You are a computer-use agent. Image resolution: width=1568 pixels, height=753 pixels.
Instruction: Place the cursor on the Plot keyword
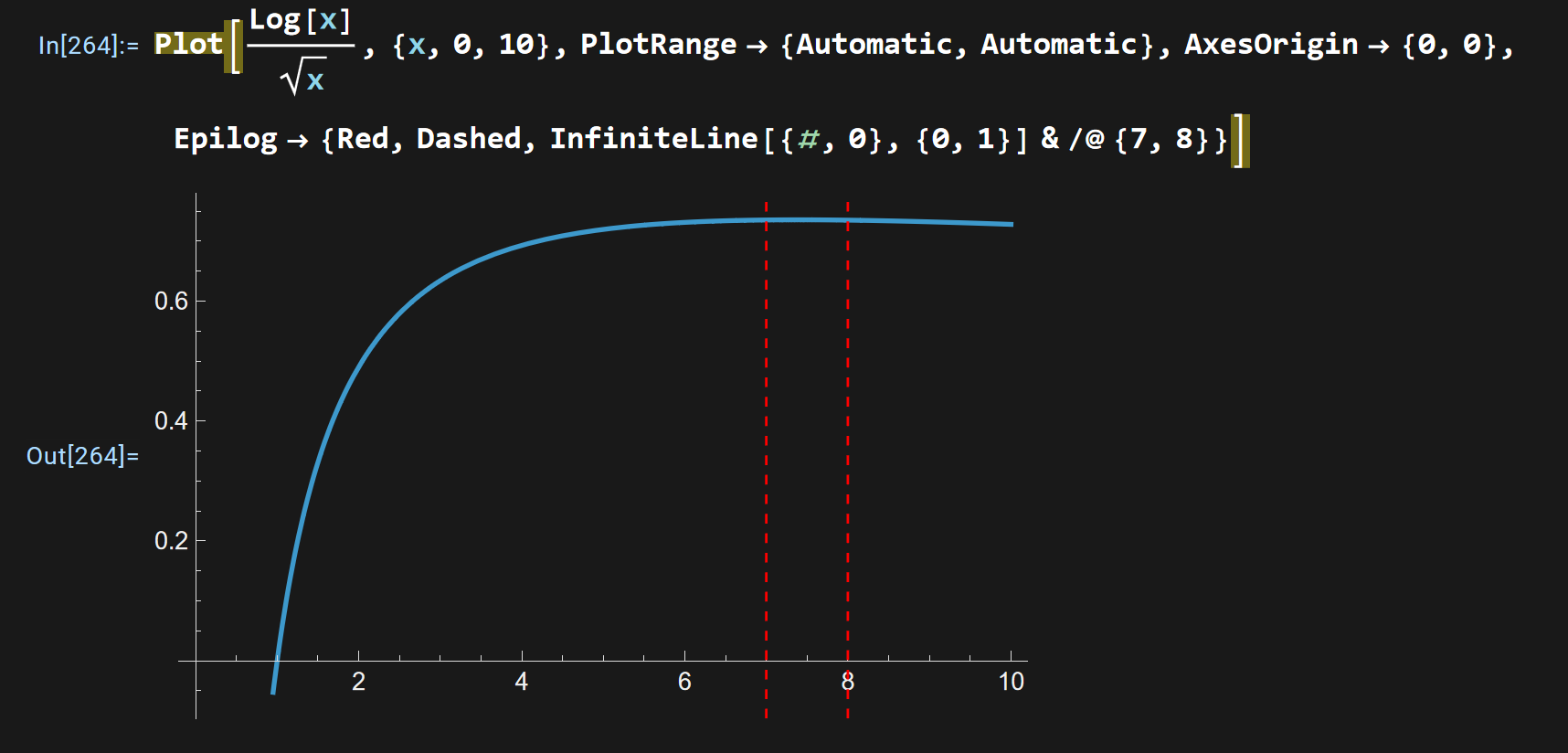coord(188,44)
